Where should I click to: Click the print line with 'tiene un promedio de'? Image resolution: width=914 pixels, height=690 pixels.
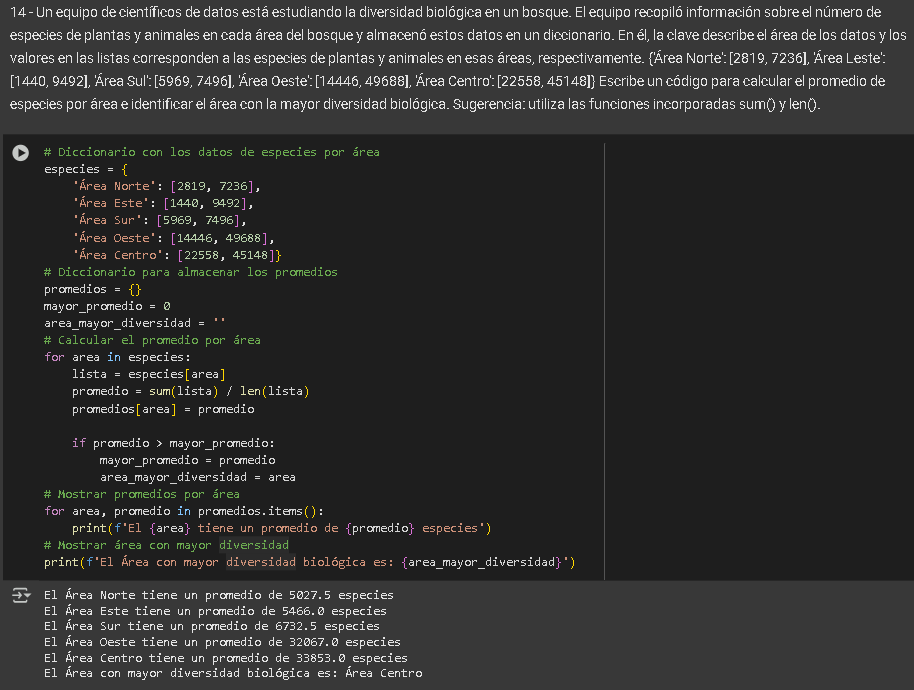[282, 528]
